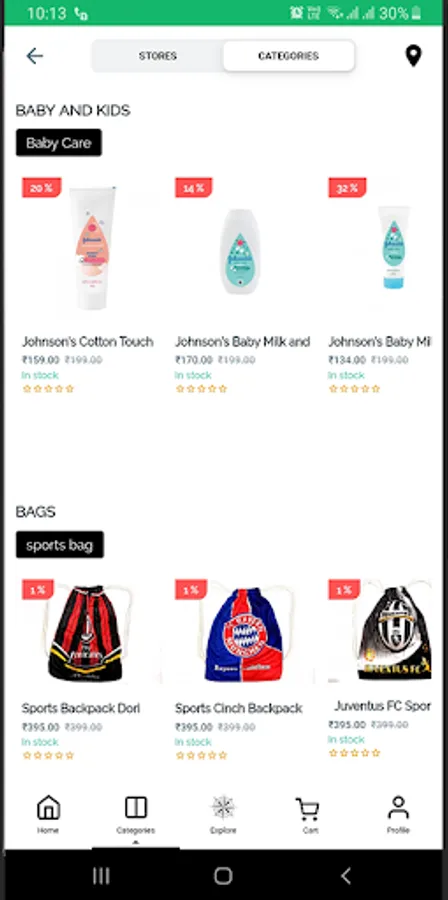This screenshot has width=448, height=900.
Task: Open Johnson's Baby Milk and product image
Action: (x=240, y=251)
